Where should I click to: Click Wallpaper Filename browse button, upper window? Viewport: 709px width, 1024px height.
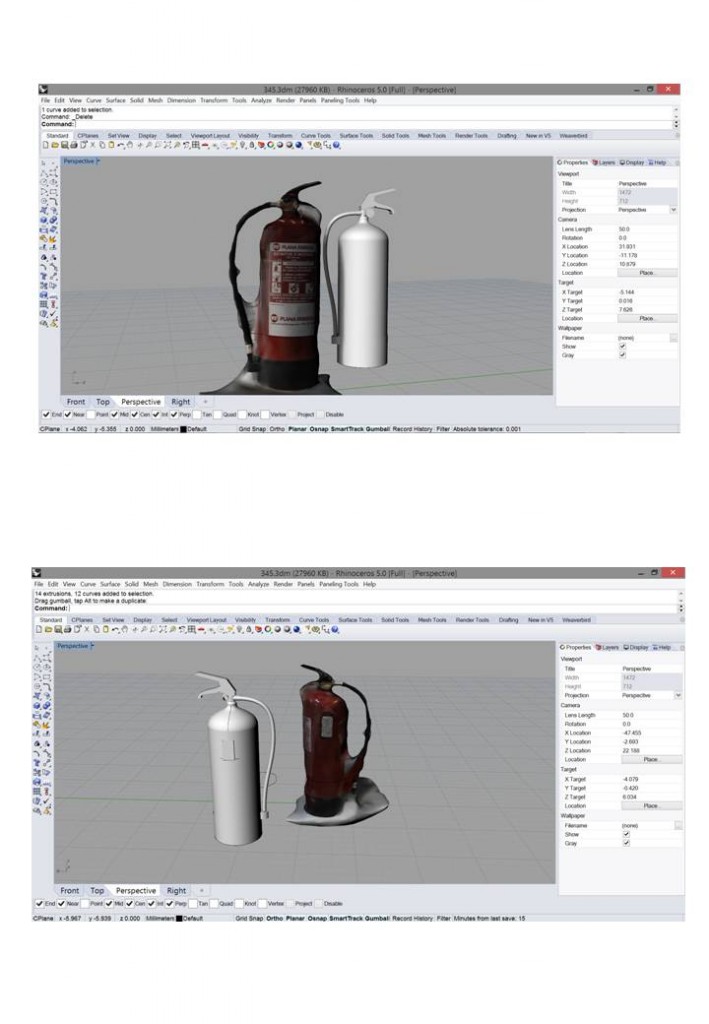point(673,338)
